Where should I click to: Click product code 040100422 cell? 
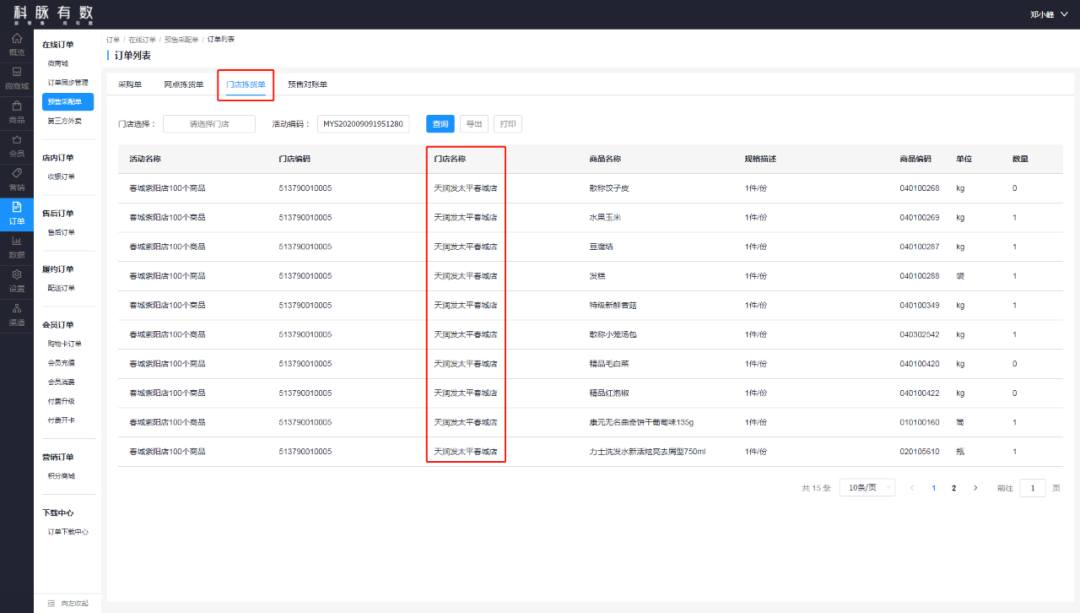point(920,393)
